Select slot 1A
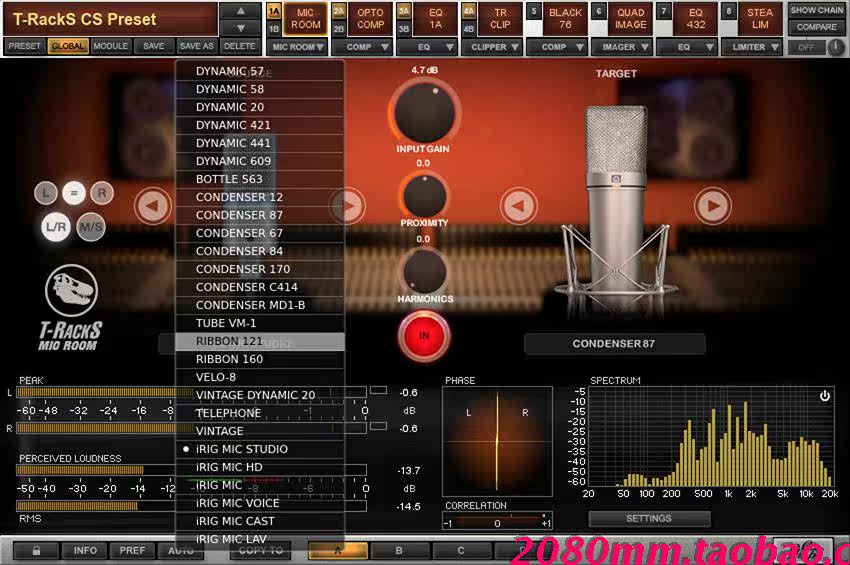The width and height of the screenshot is (850, 565). 274,11
